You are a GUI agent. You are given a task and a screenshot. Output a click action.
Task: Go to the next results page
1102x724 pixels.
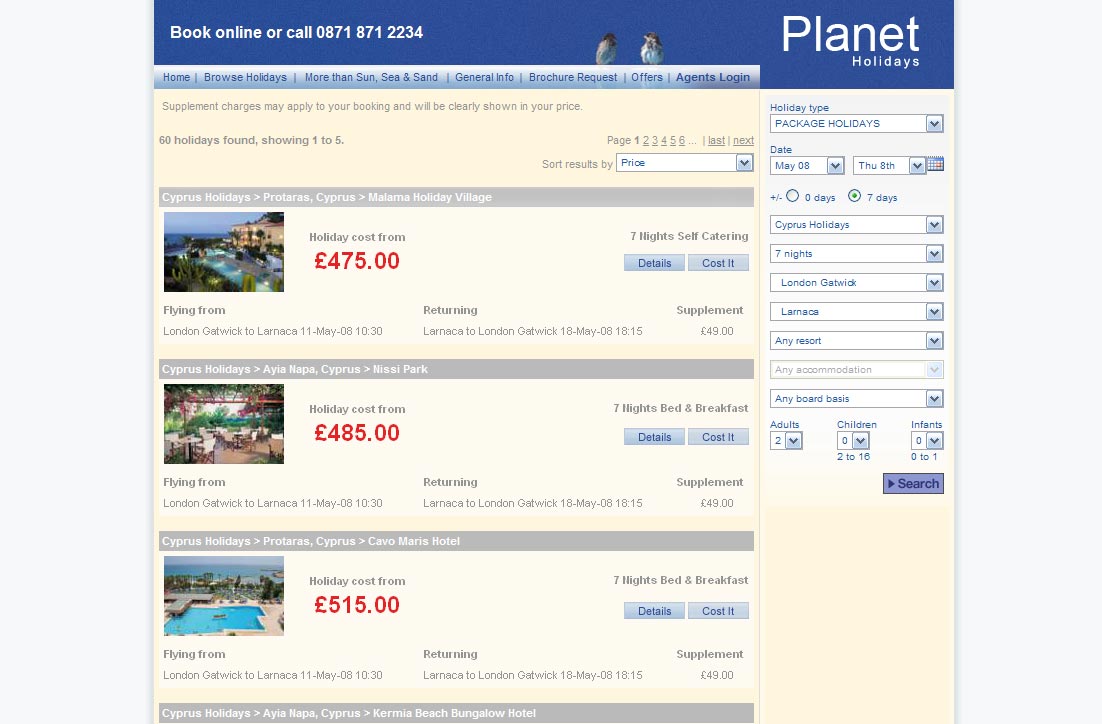(x=743, y=141)
